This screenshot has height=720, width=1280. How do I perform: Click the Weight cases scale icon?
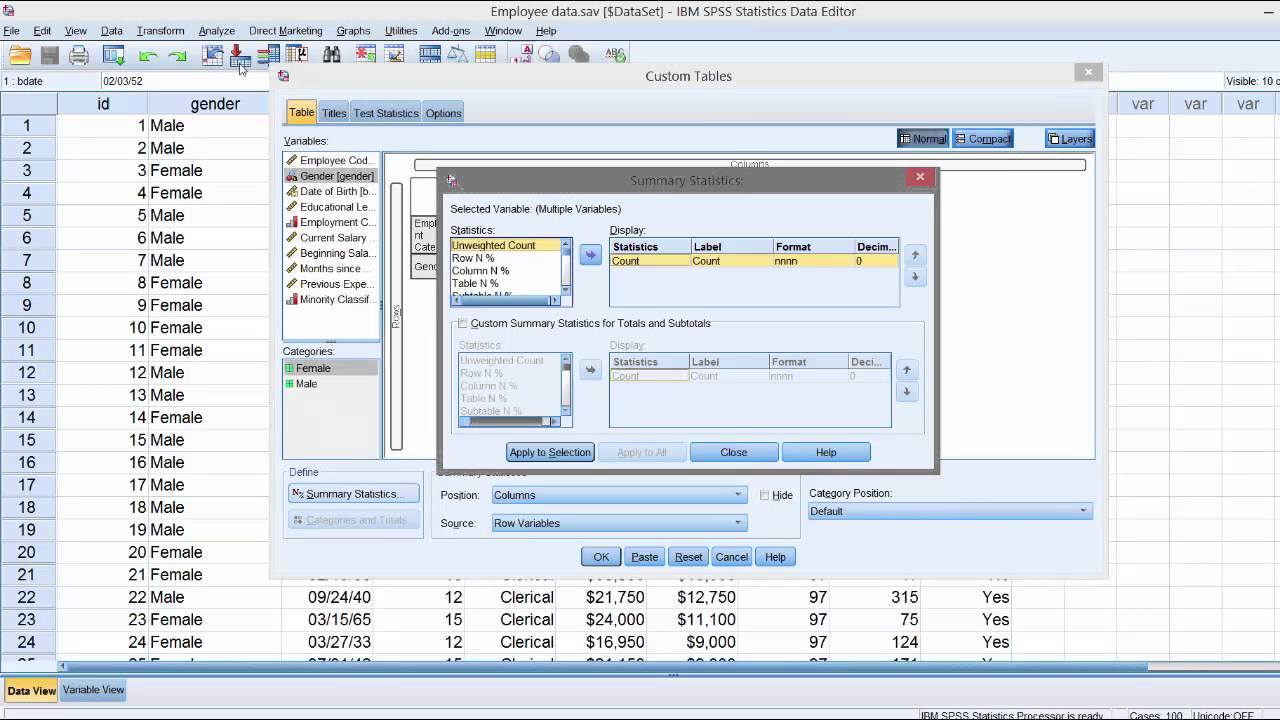click(459, 55)
